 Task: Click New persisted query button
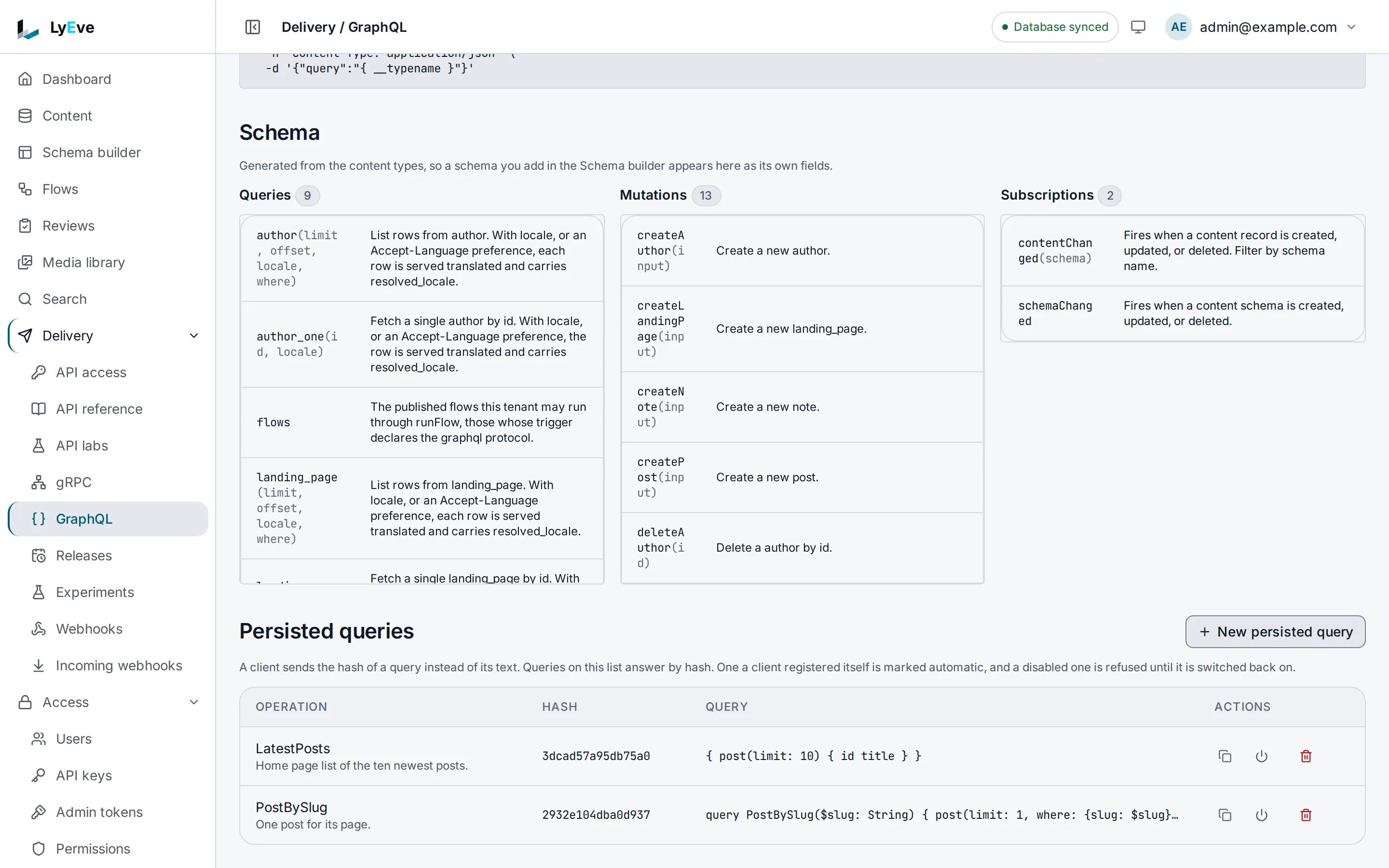coord(1275,632)
